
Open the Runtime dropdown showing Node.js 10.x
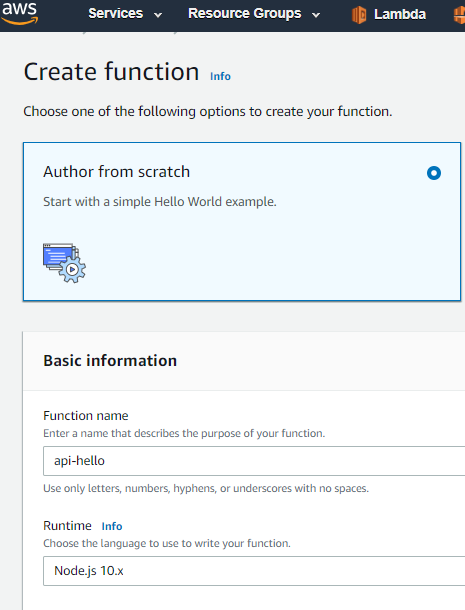[x=254, y=571]
